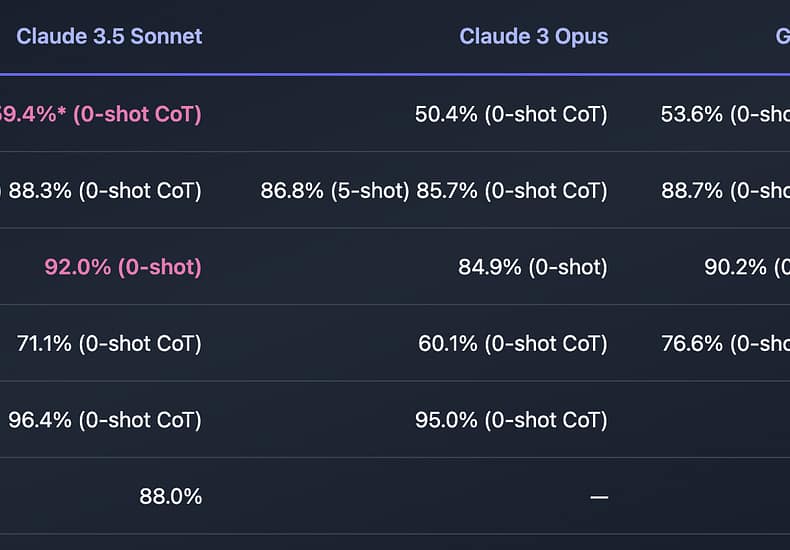Click the 86.8% (5-shot) score
Viewport: 790px width, 550px height.
coord(335,191)
